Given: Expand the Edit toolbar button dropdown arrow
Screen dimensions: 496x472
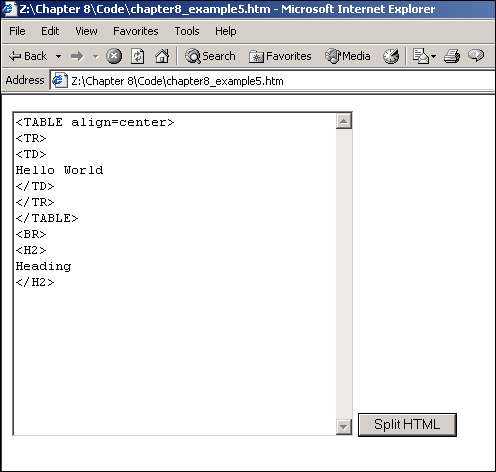Looking at the screenshot, I should pos(433,56).
